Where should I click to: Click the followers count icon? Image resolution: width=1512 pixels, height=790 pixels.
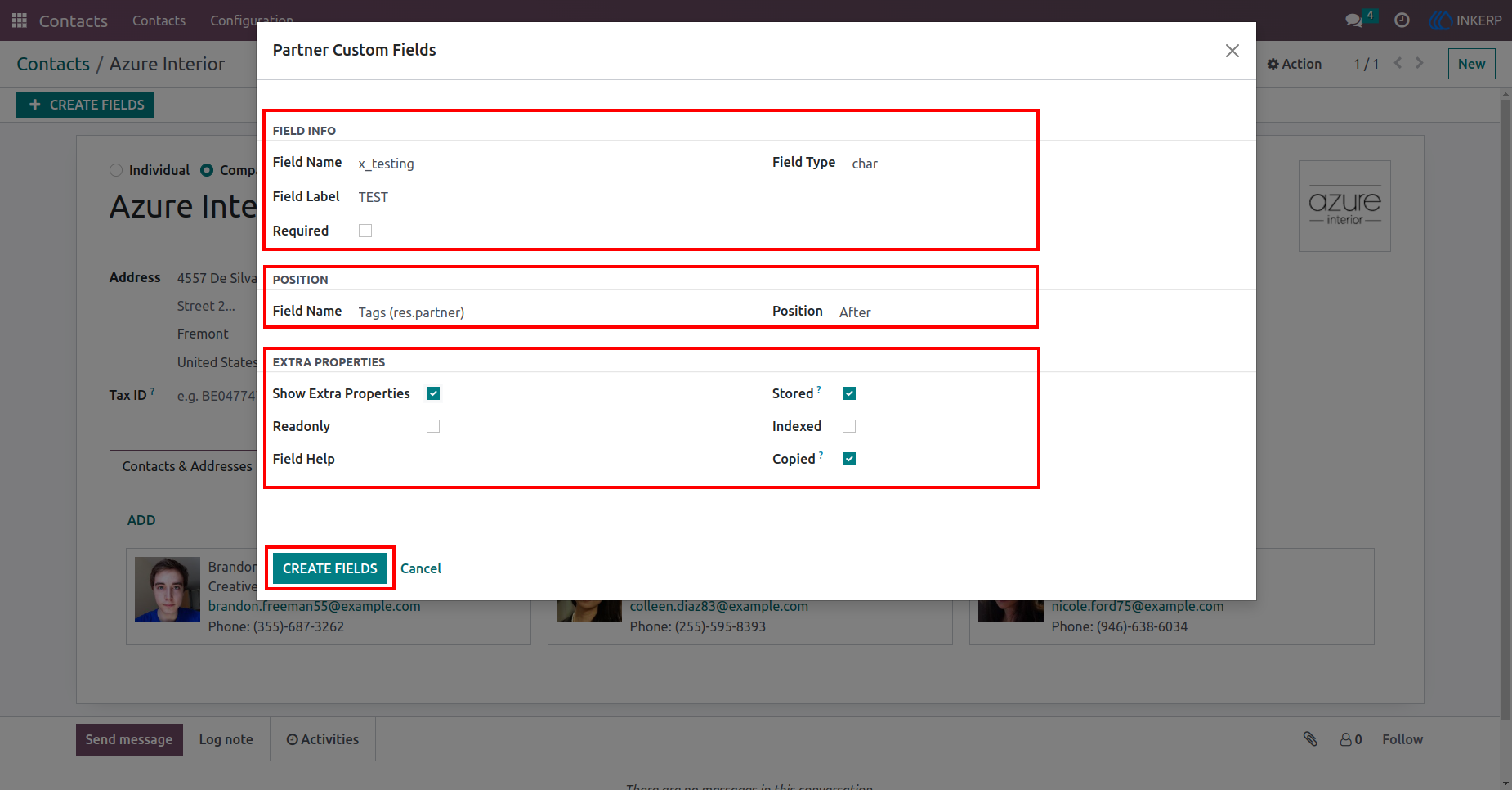coord(1351,739)
